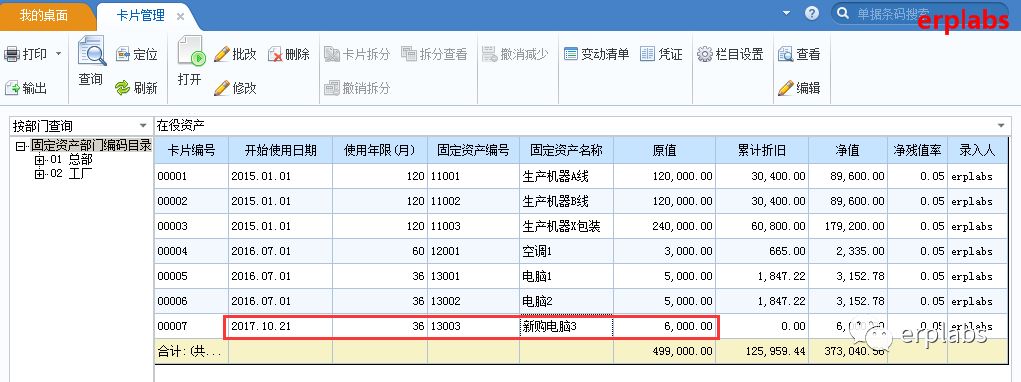
Task: Click the help question mark icon
Action: [811, 13]
